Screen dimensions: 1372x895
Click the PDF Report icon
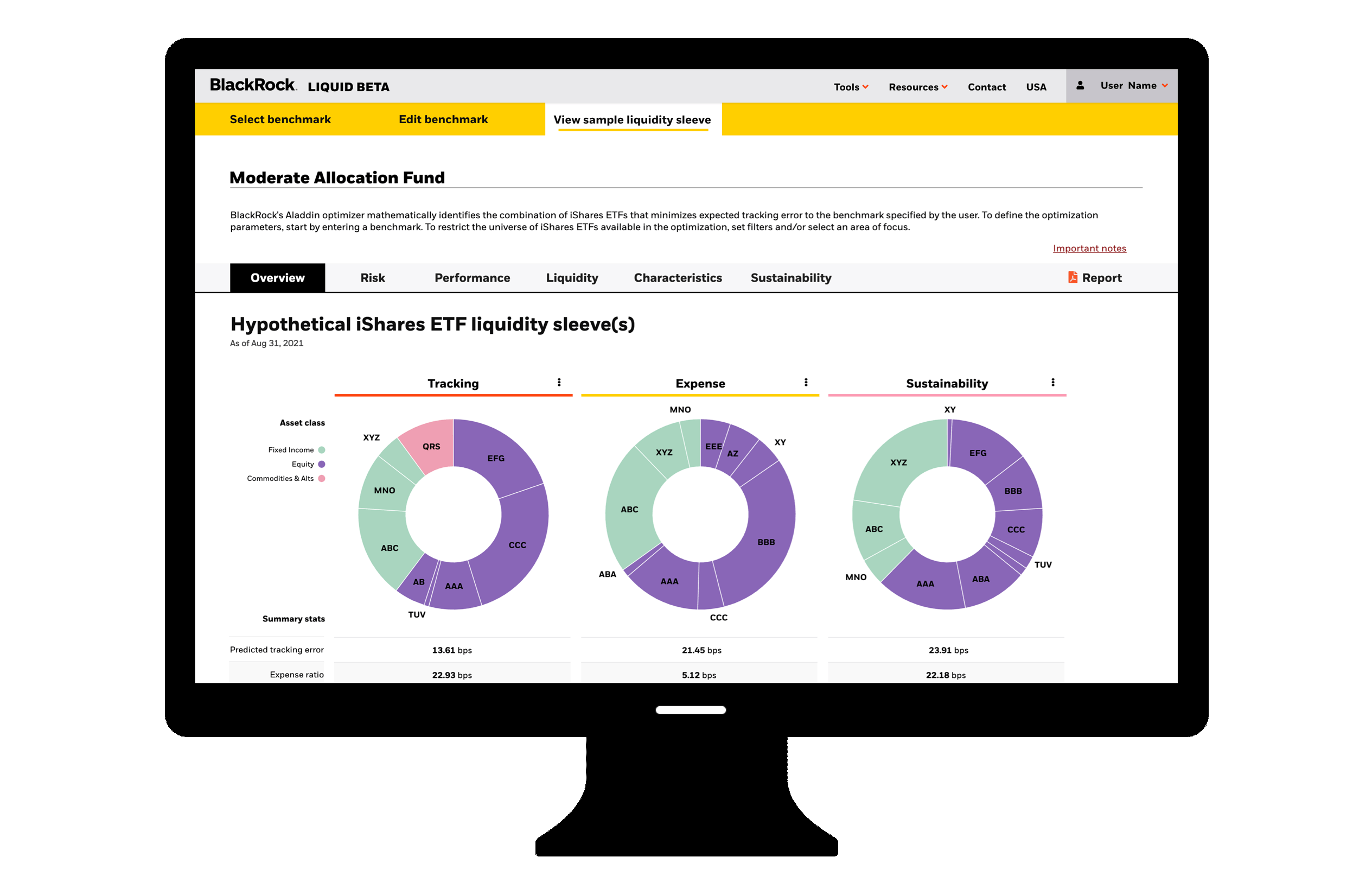[x=1072, y=277]
